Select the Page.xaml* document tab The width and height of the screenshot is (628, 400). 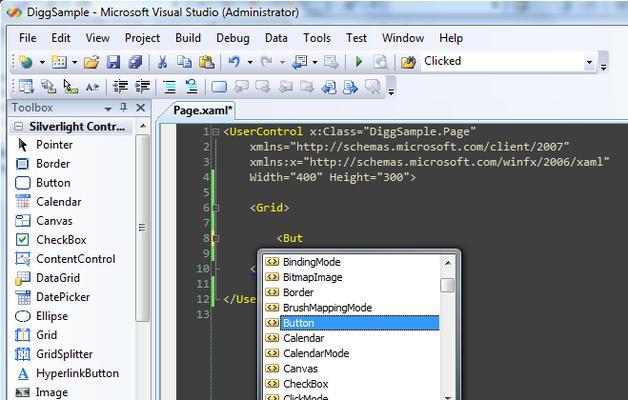(202, 111)
